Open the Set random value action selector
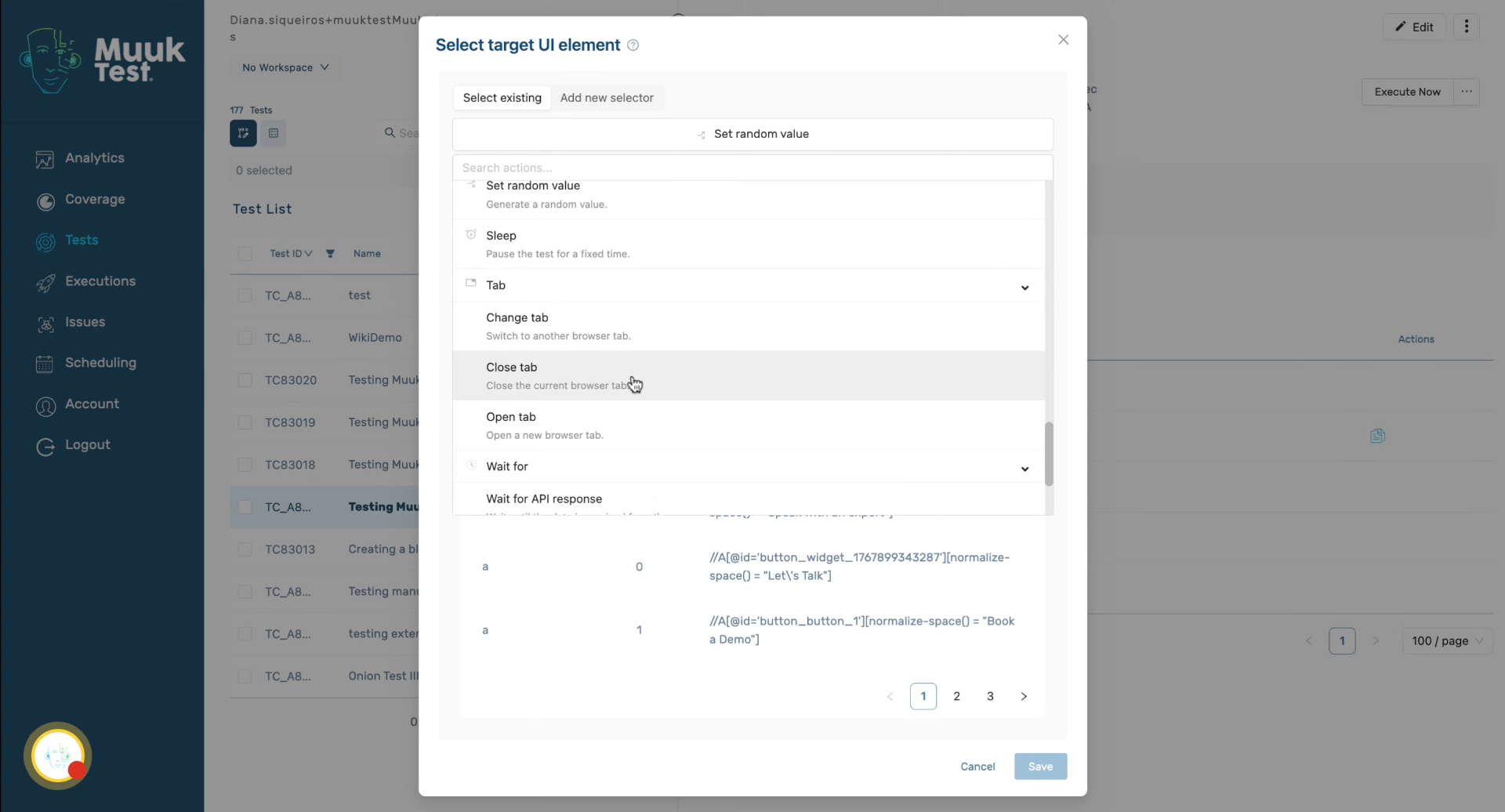This screenshot has height=812, width=1505. pyautogui.click(x=752, y=134)
